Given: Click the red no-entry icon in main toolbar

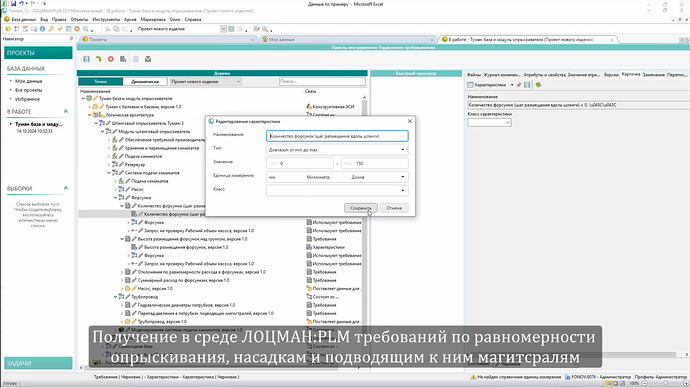Looking at the screenshot, I should point(77,29).
